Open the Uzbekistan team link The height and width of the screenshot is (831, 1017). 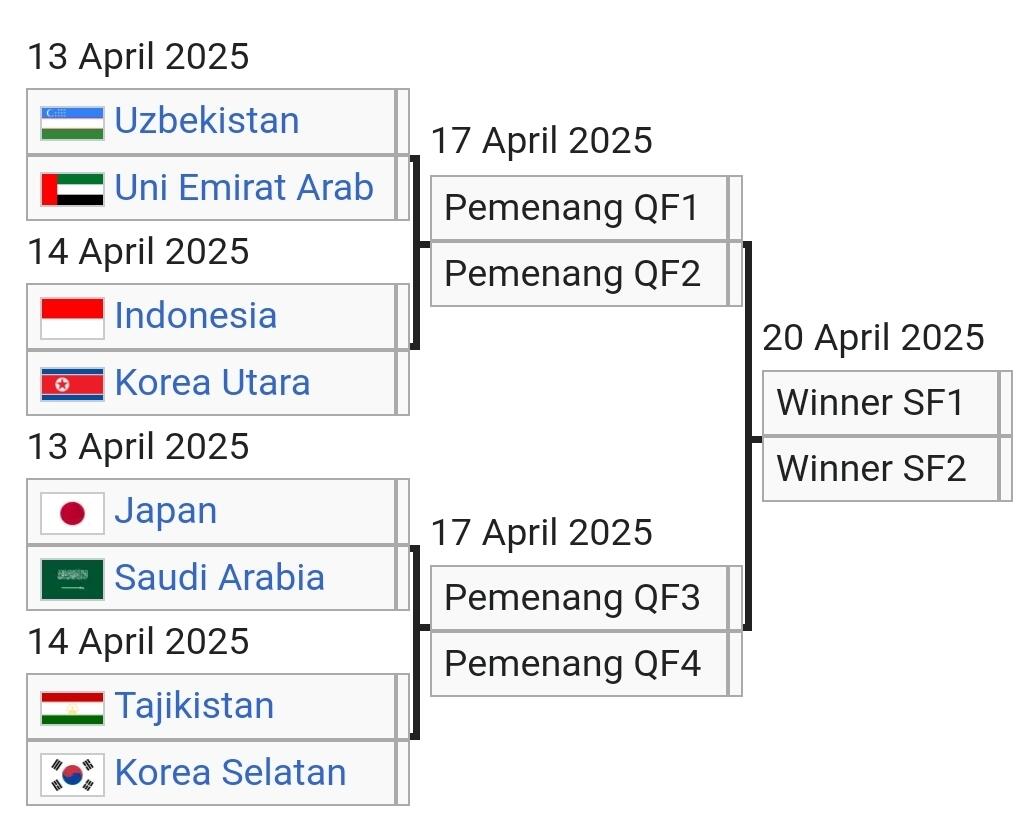(207, 121)
